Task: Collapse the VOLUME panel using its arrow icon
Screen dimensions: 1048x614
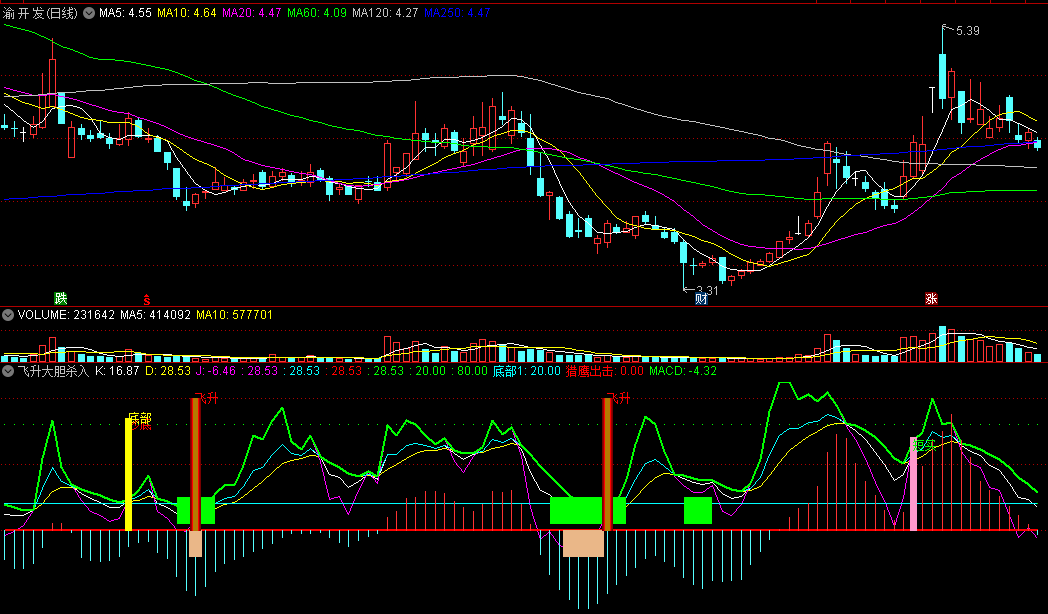Action: (8, 315)
